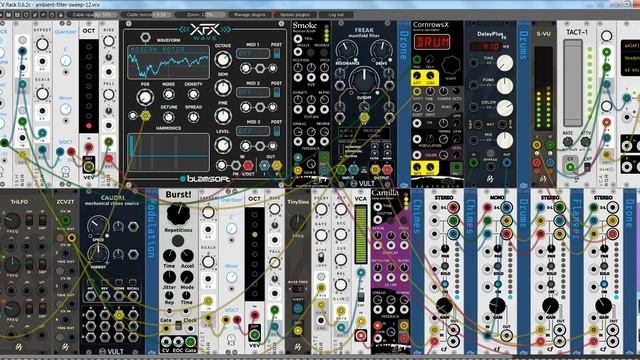The height and width of the screenshot is (360, 640).
Task: Click the MONO mixer GAIN knob
Action: pyautogui.click(x=497, y=305)
